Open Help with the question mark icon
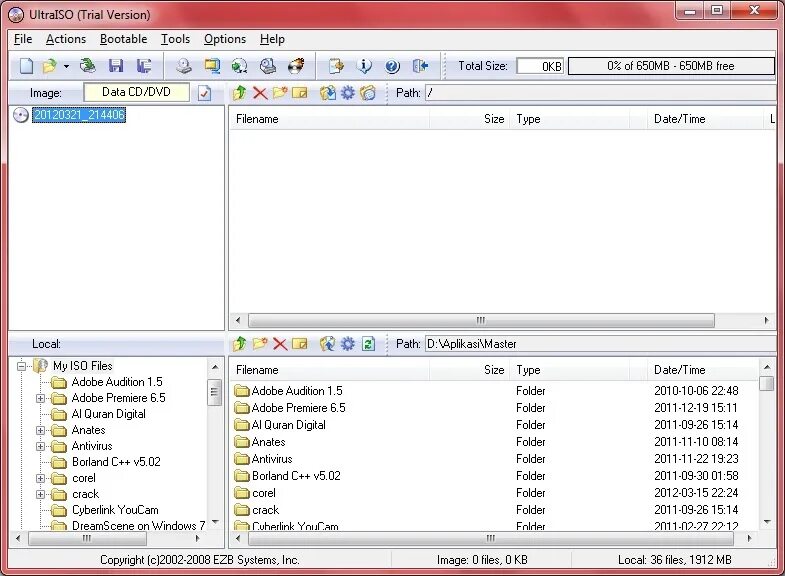The width and height of the screenshot is (785, 576). pos(392,66)
